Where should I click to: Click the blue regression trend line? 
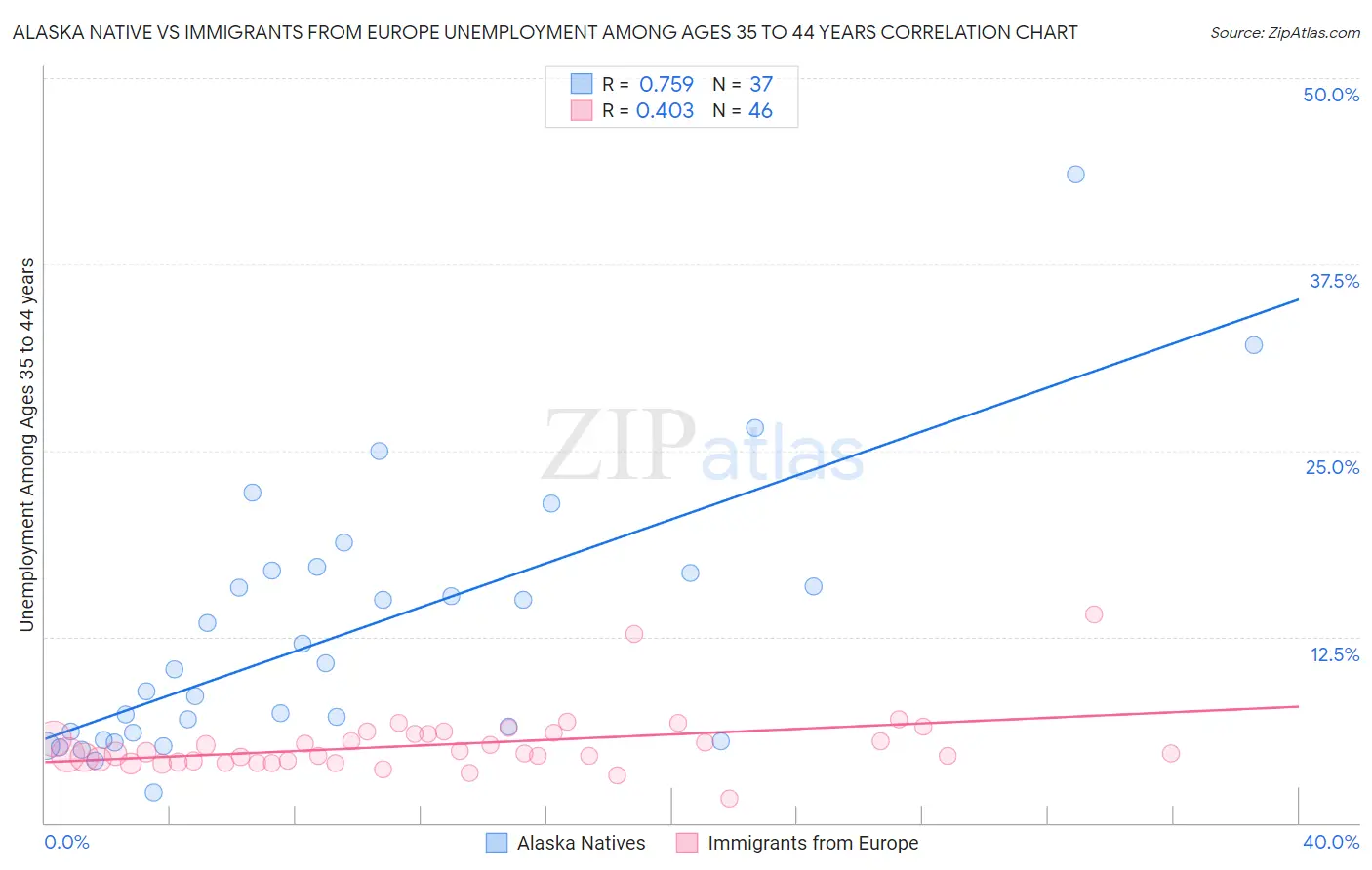[x=671, y=519]
